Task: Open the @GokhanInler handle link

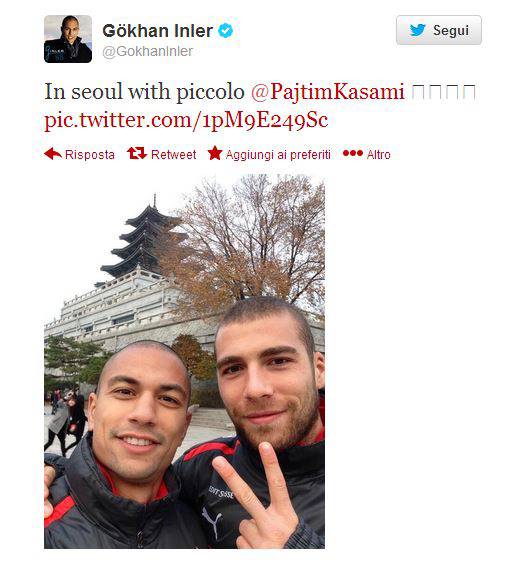Action: tap(148, 51)
